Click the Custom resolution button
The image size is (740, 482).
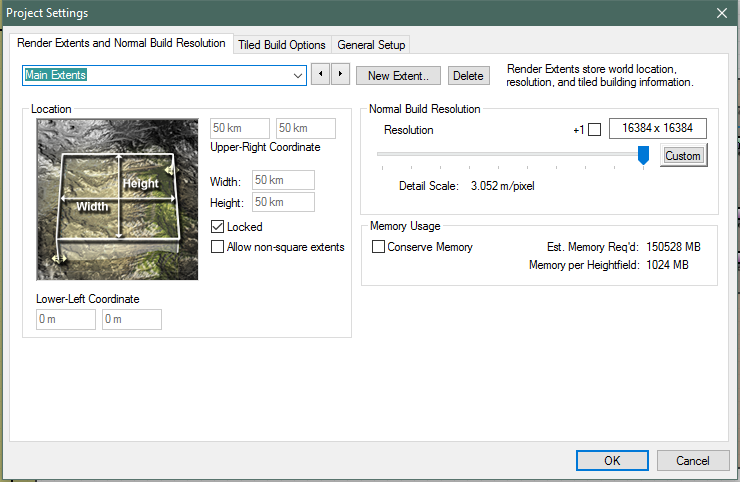(683, 156)
